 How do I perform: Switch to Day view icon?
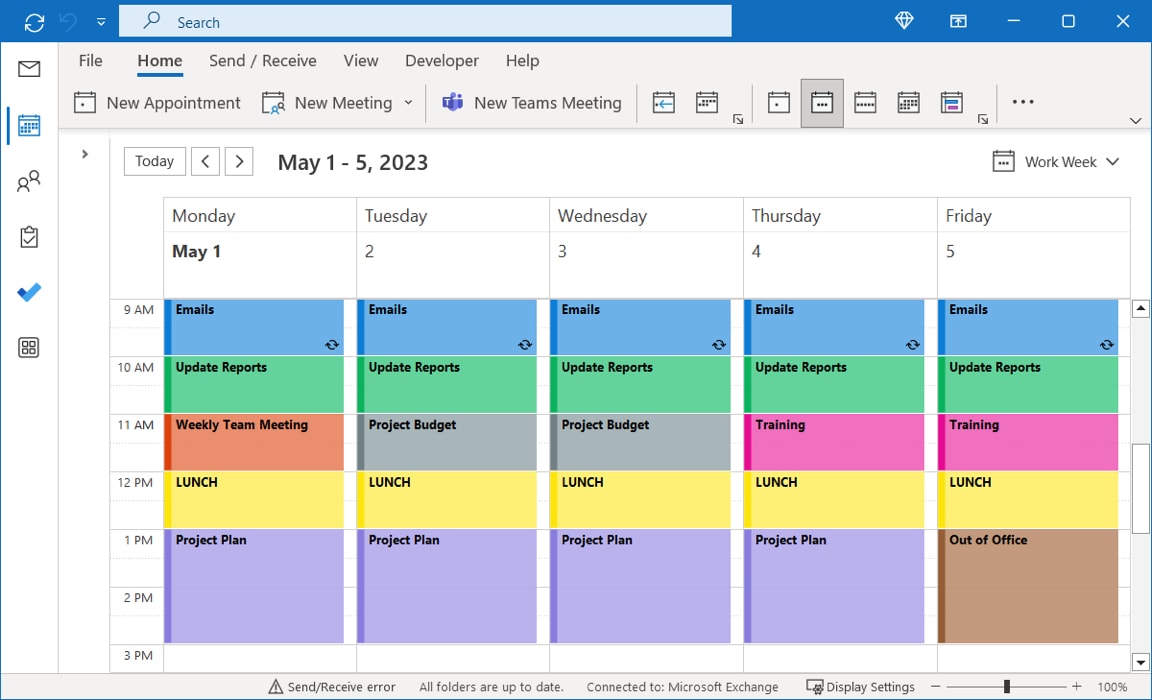click(x=779, y=102)
